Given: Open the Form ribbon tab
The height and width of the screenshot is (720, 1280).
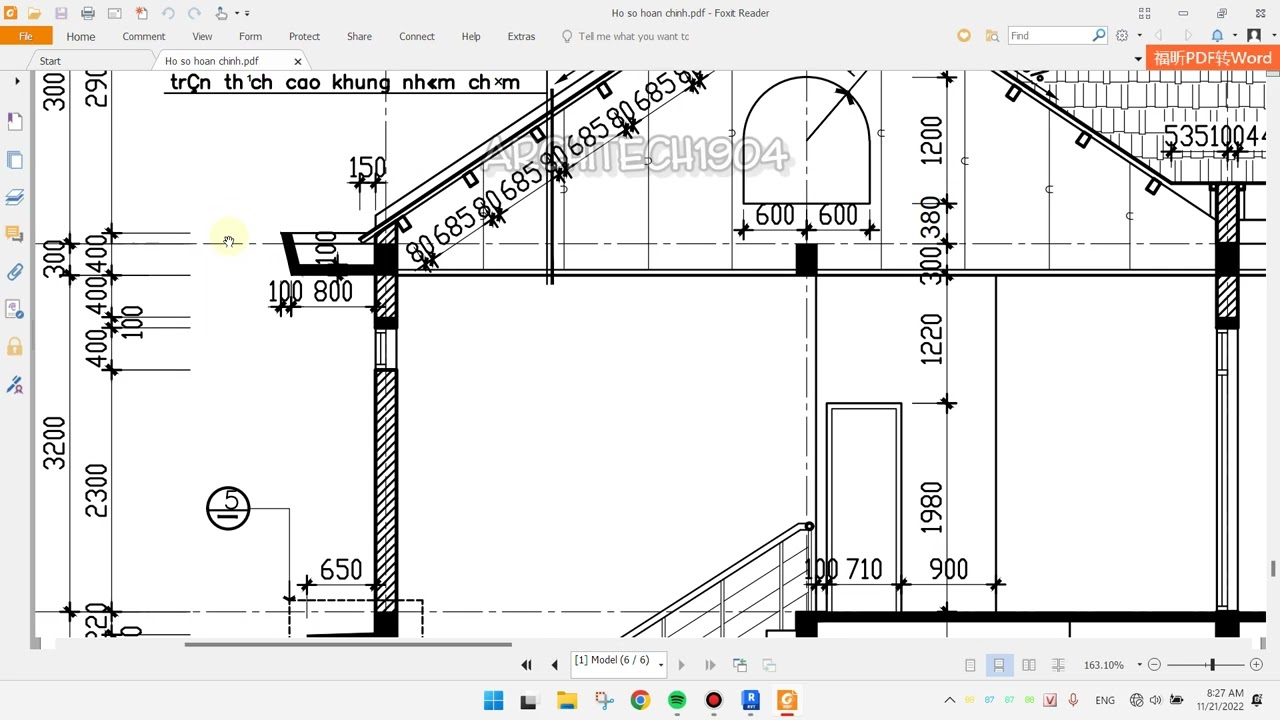Looking at the screenshot, I should pos(250,36).
